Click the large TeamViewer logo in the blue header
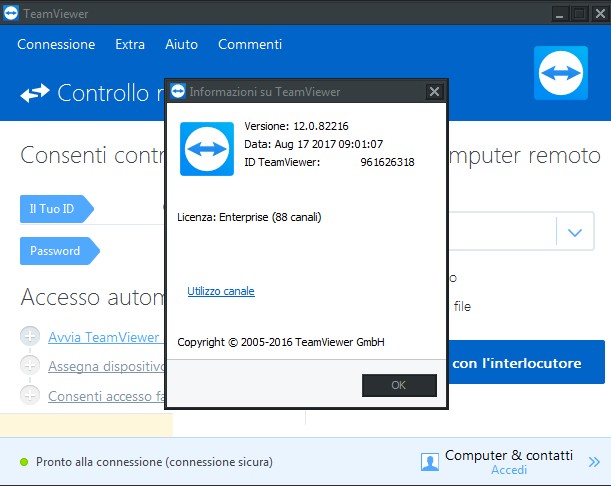The width and height of the screenshot is (611, 486). point(561,73)
